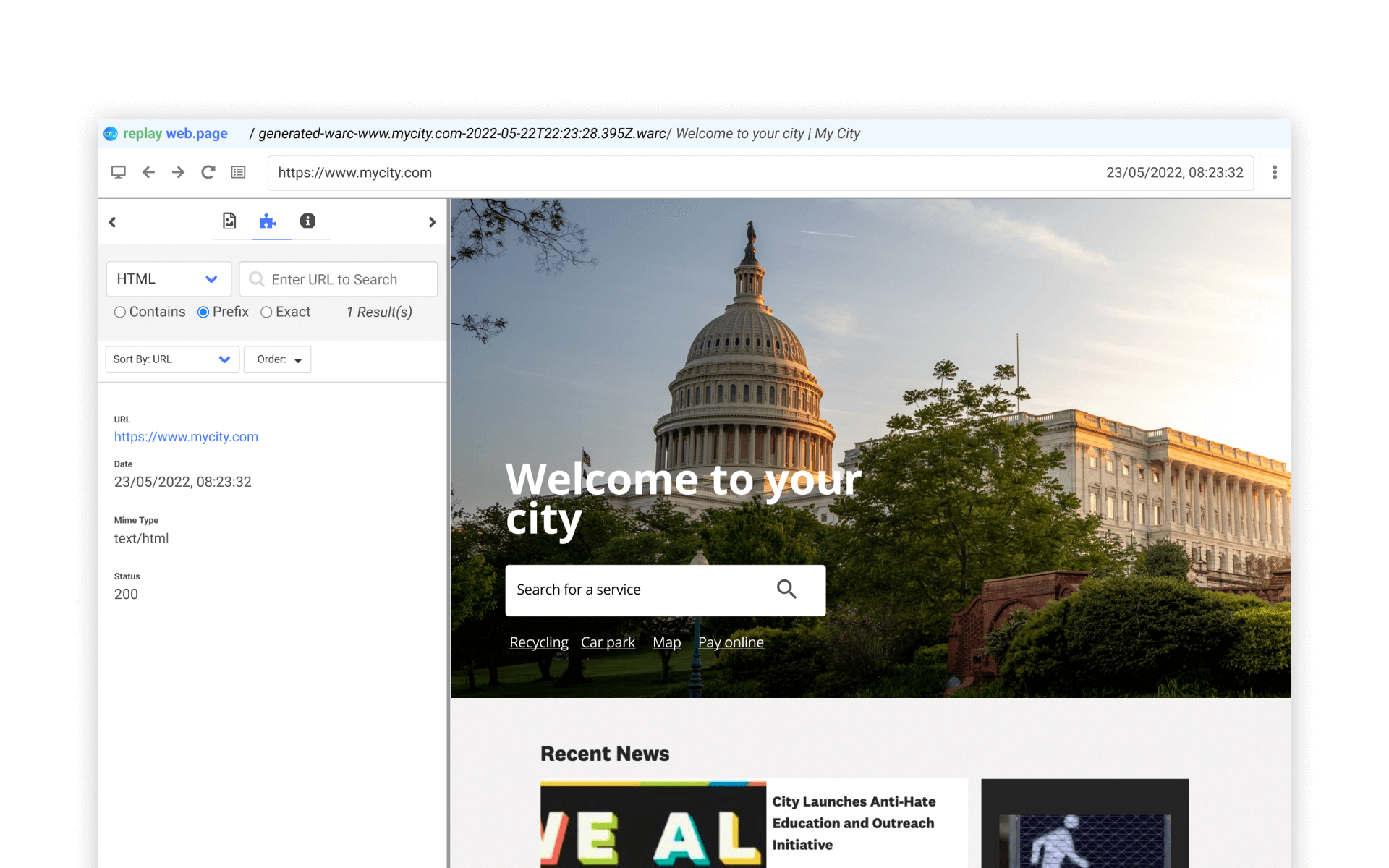The height and width of the screenshot is (868, 1389).
Task: Advance sidebar tabs with right chevron
Action: coord(432,222)
